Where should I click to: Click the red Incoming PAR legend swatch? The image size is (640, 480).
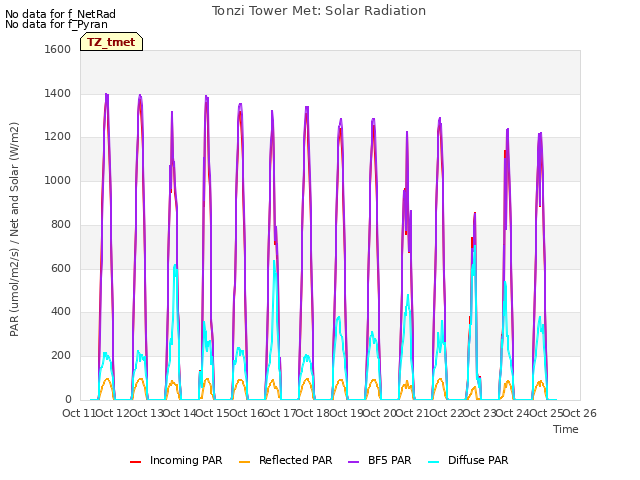coord(136,462)
